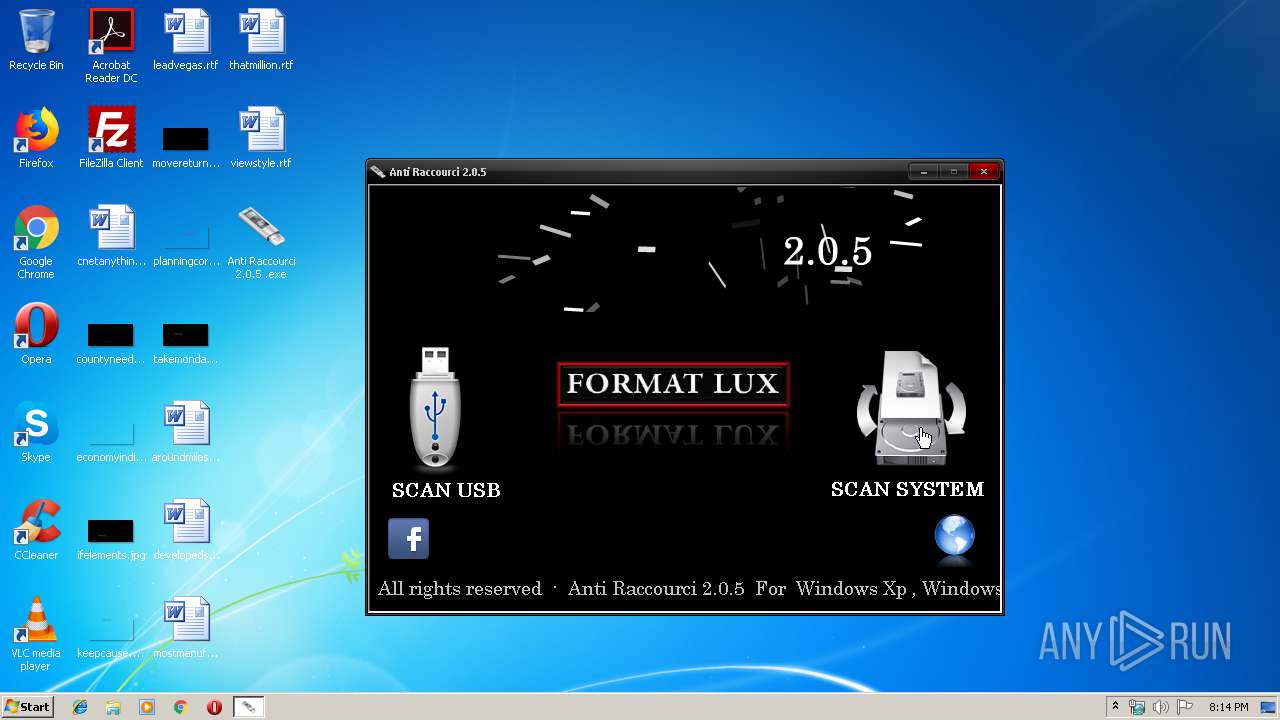Viewport: 1280px width, 720px height.
Task: Select the countyneed desktop file
Action: coord(111,342)
